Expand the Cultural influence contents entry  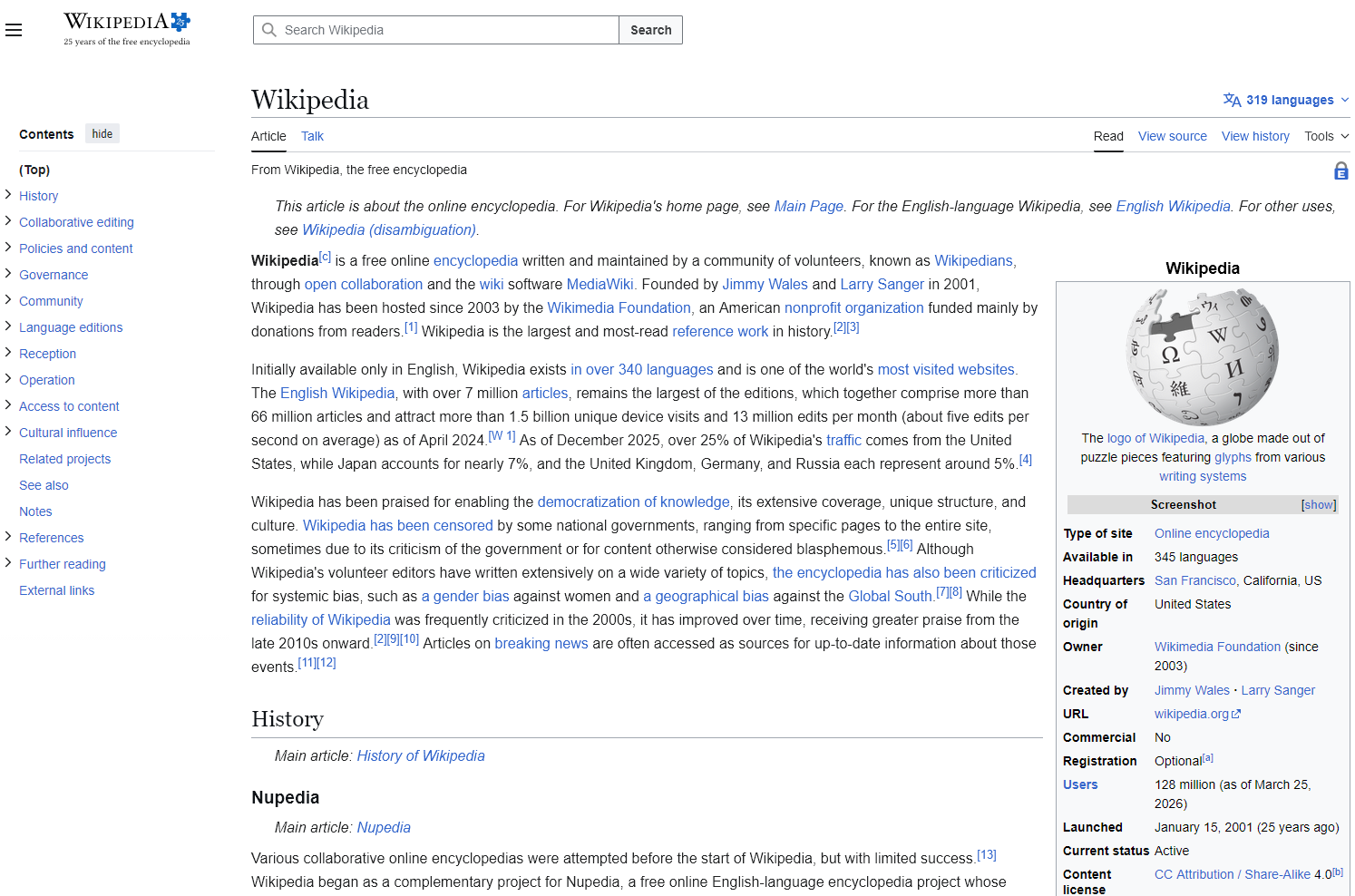point(8,432)
